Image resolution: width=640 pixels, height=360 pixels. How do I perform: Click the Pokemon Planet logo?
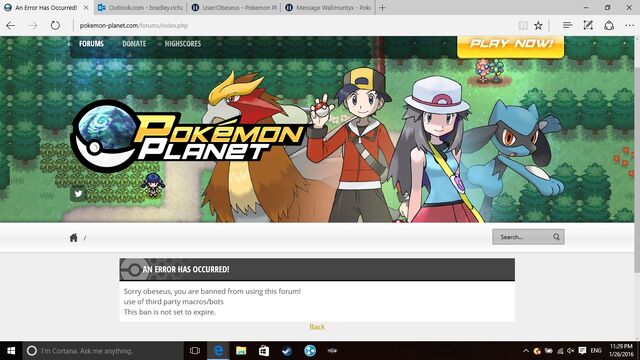point(188,135)
